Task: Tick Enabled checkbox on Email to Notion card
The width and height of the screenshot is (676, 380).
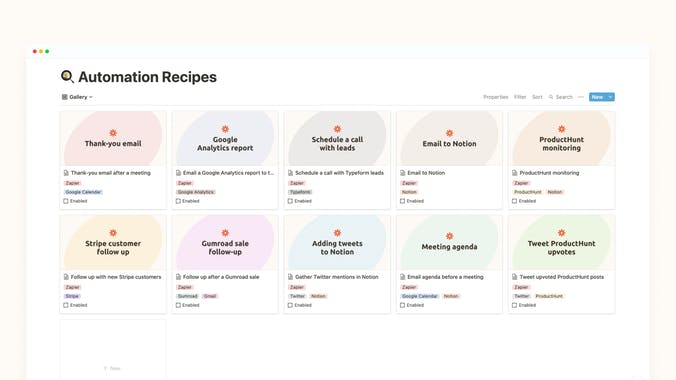Action: pyautogui.click(x=402, y=201)
